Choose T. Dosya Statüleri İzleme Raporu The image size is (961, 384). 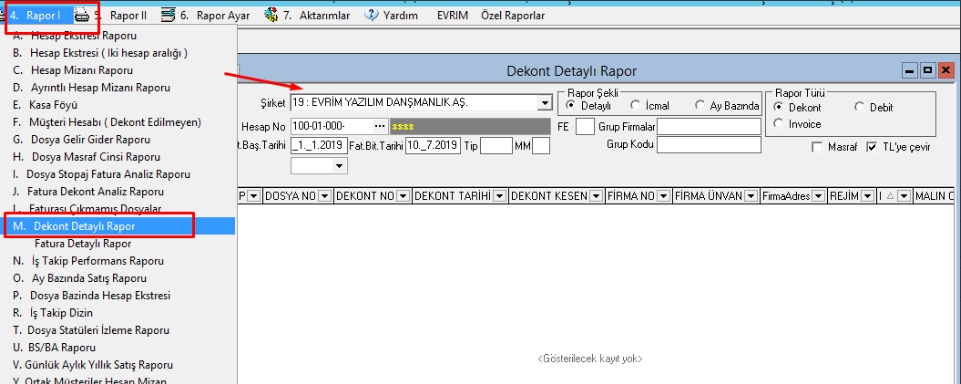click(x=118, y=330)
